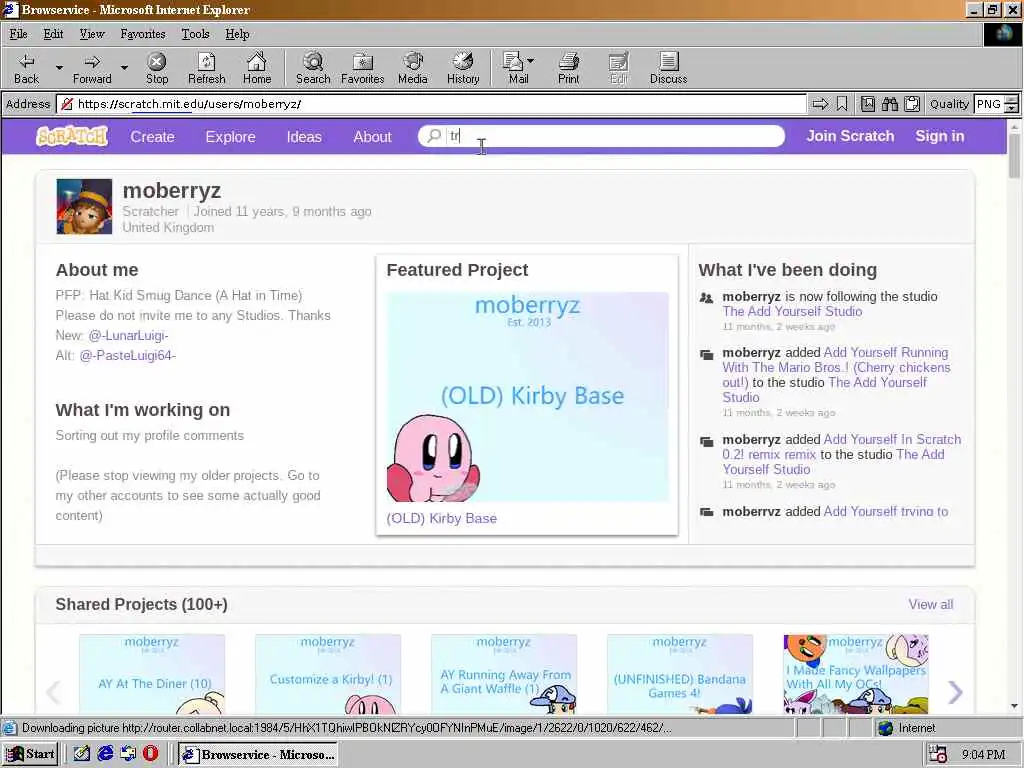This screenshot has width=1024, height=768.
Task: Click the bookmark ribbon icon beside address bar
Action: coord(842,104)
